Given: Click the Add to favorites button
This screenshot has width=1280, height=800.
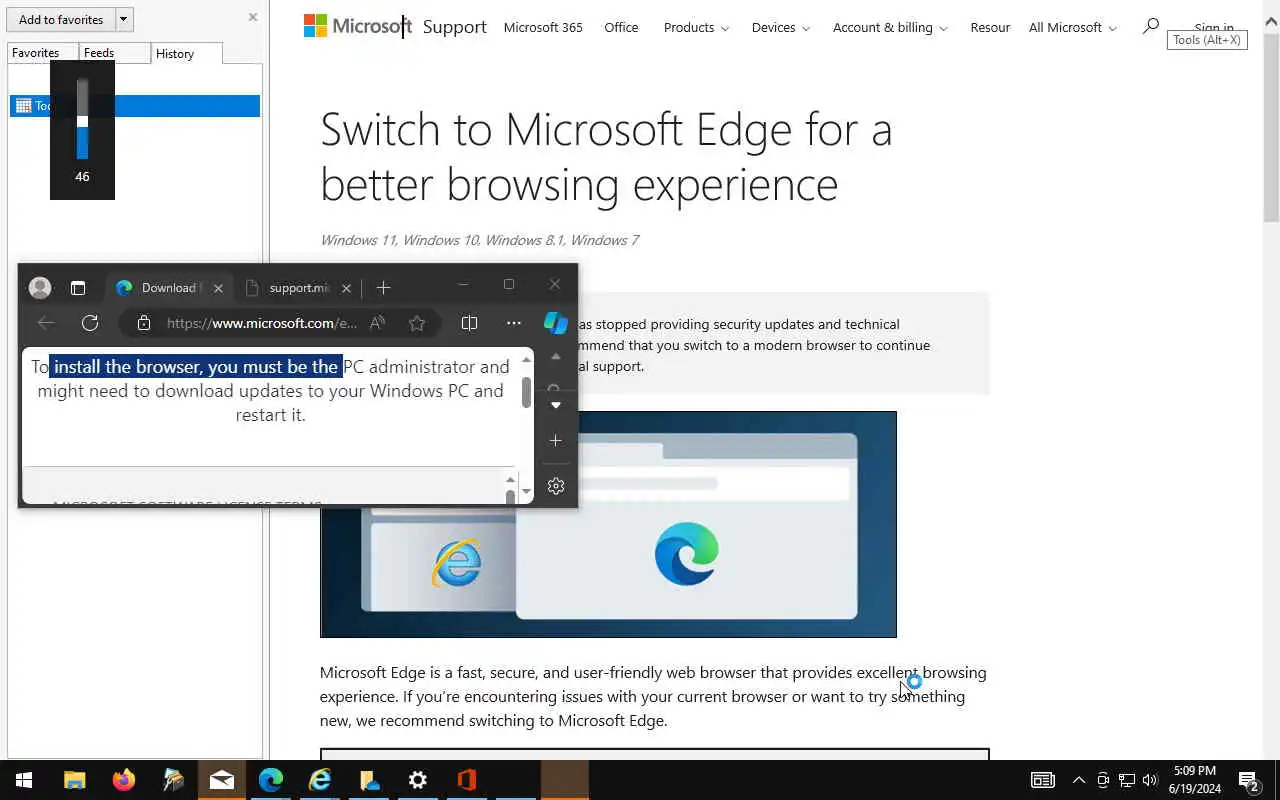Looking at the screenshot, I should (61, 19).
